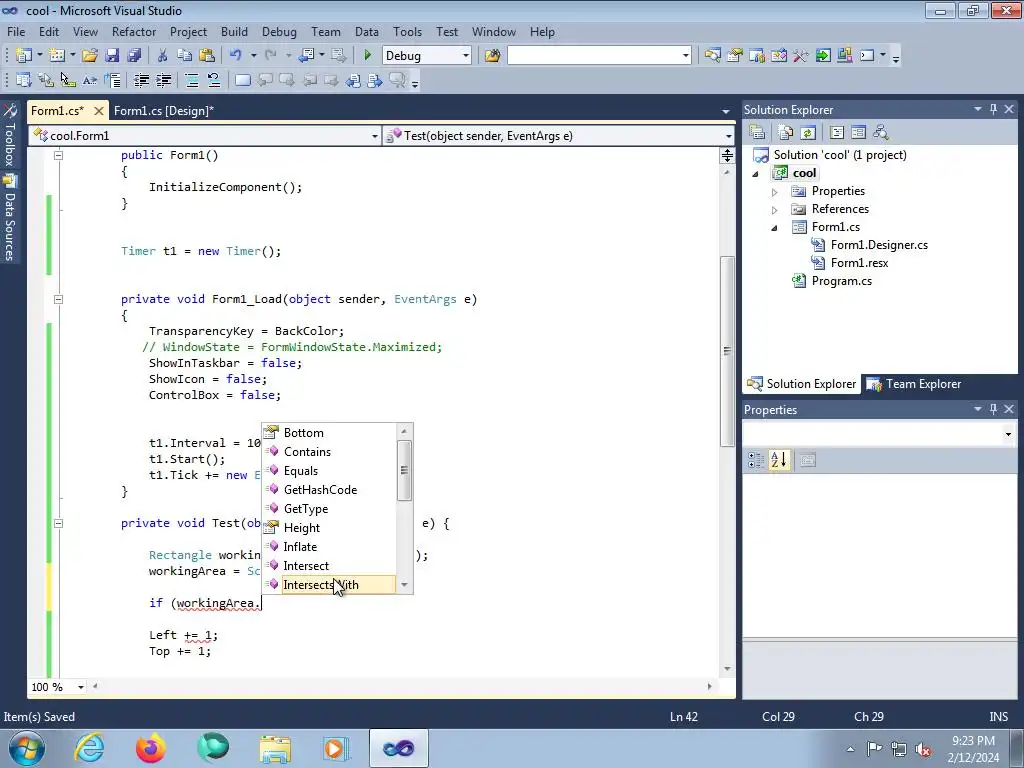Click the Paste clipboard icon
The height and width of the screenshot is (768, 1024).
coord(207,56)
